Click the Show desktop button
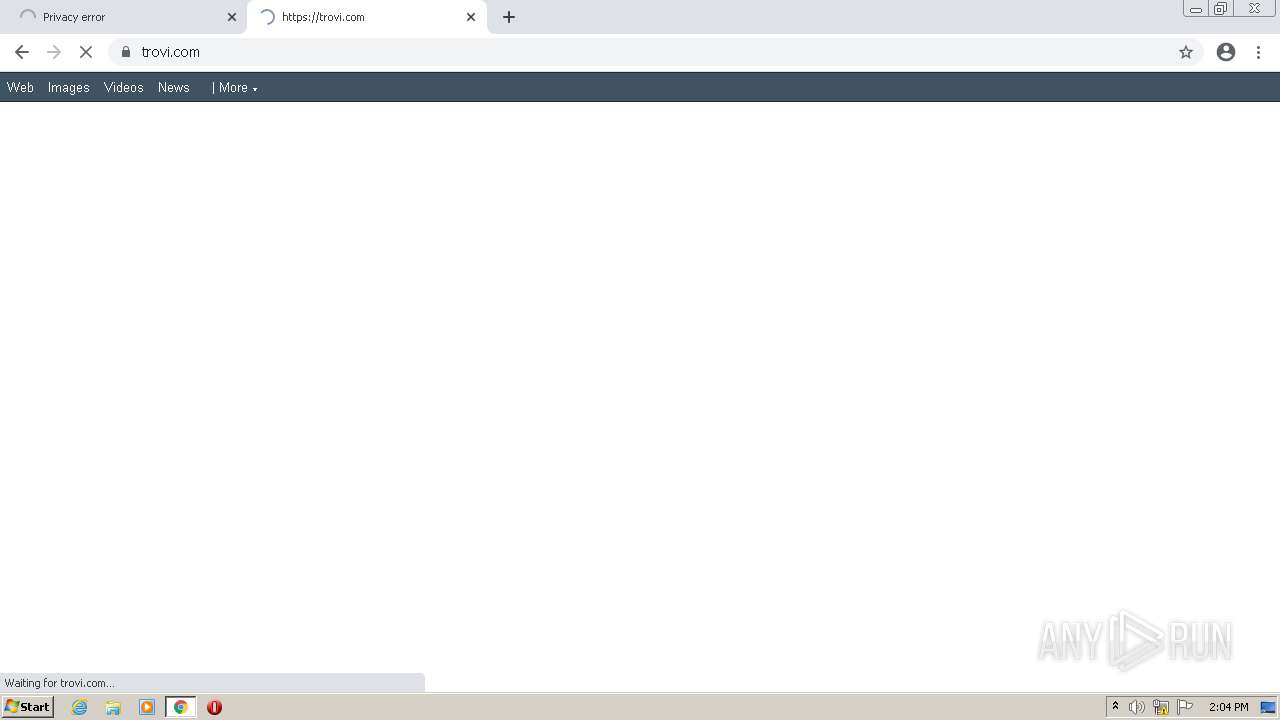This screenshot has height=720, width=1280. (x=1268, y=707)
